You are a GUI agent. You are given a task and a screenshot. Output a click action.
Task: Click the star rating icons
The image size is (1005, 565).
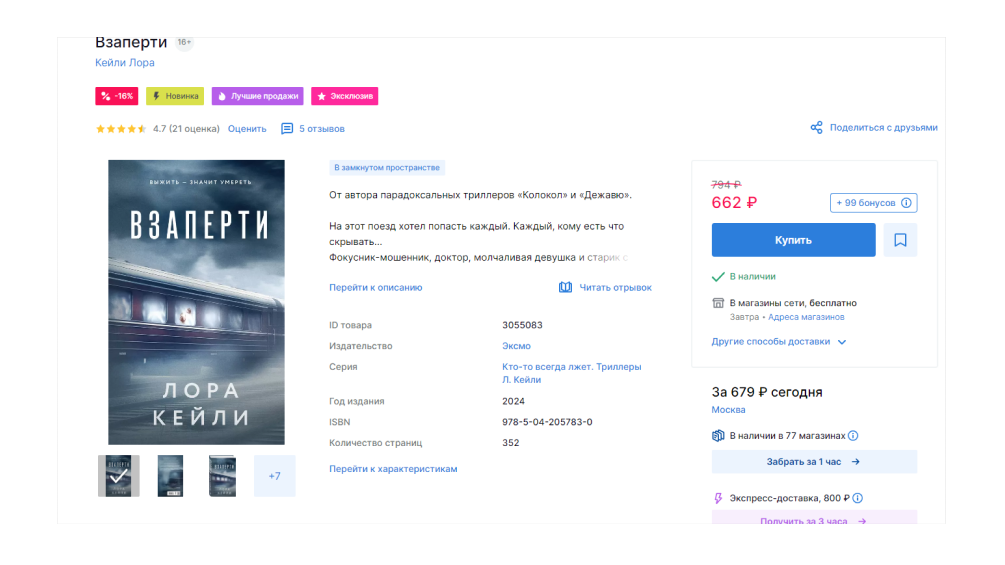[121, 129]
